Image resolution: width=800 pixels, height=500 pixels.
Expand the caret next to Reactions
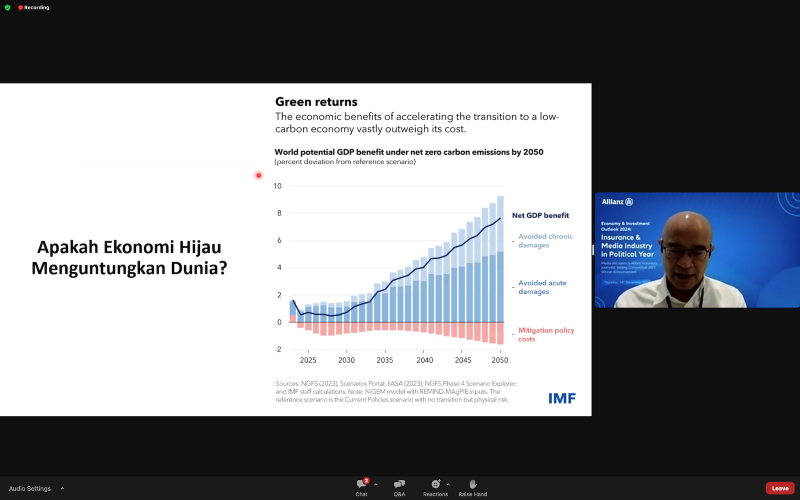[x=448, y=484]
